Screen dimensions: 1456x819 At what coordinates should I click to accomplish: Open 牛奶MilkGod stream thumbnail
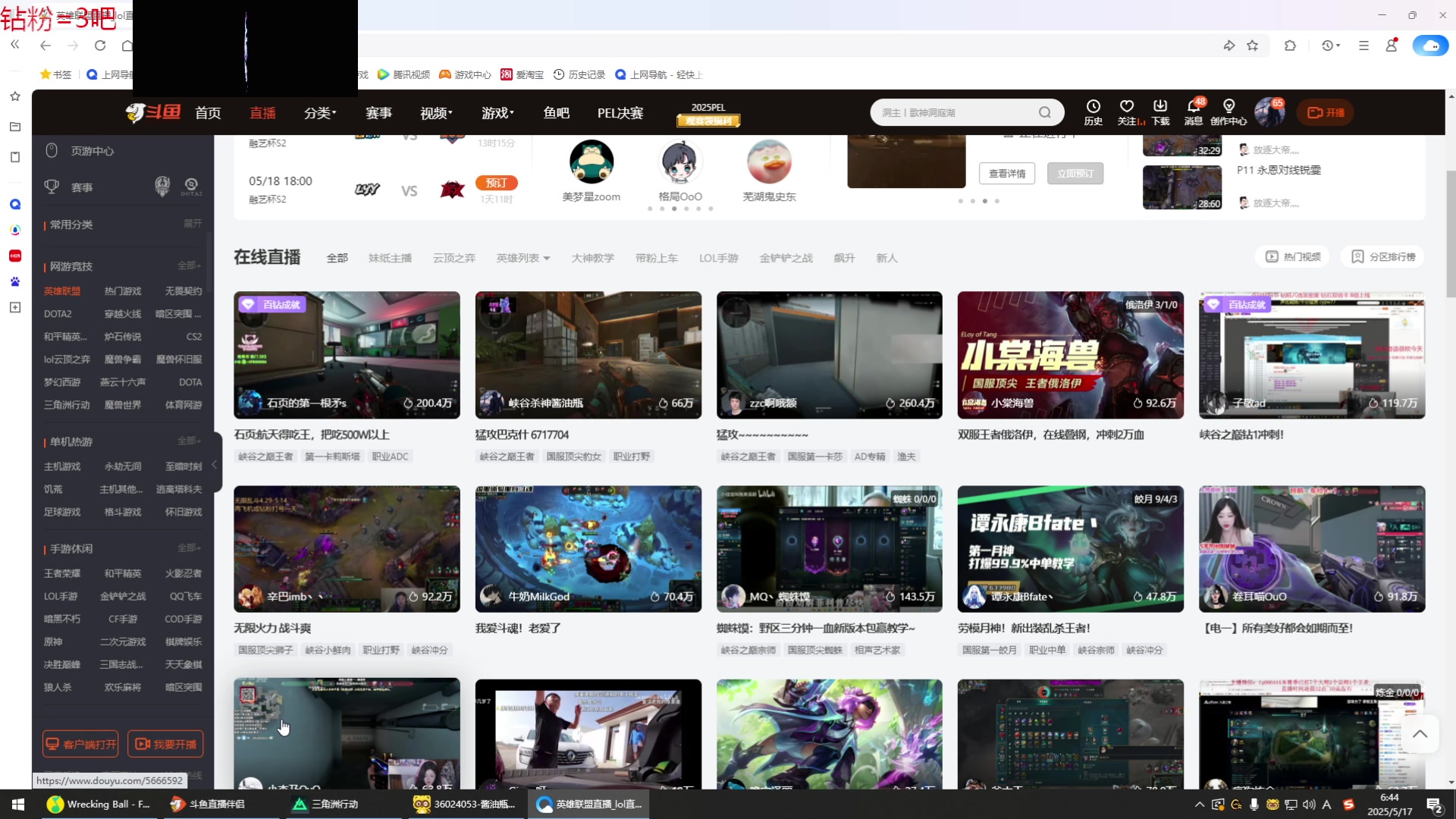click(x=588, y=549)
